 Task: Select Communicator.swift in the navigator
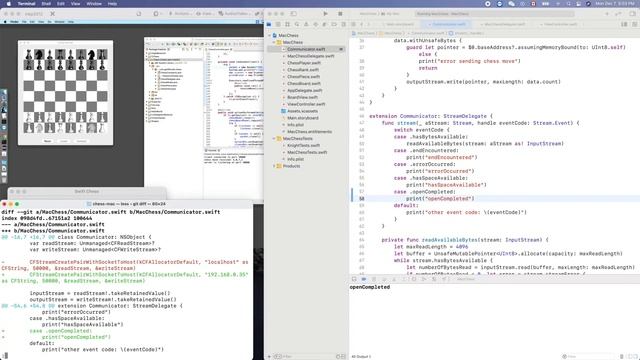[x=306, y=49]
